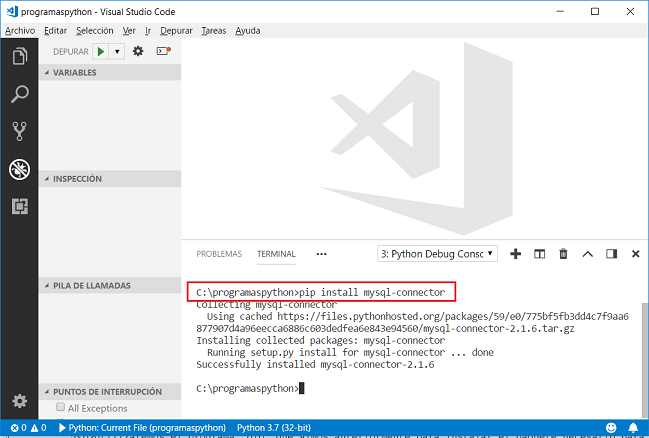Collapse the VARIABLES section
649x438 pixels.
click(110, 72)
